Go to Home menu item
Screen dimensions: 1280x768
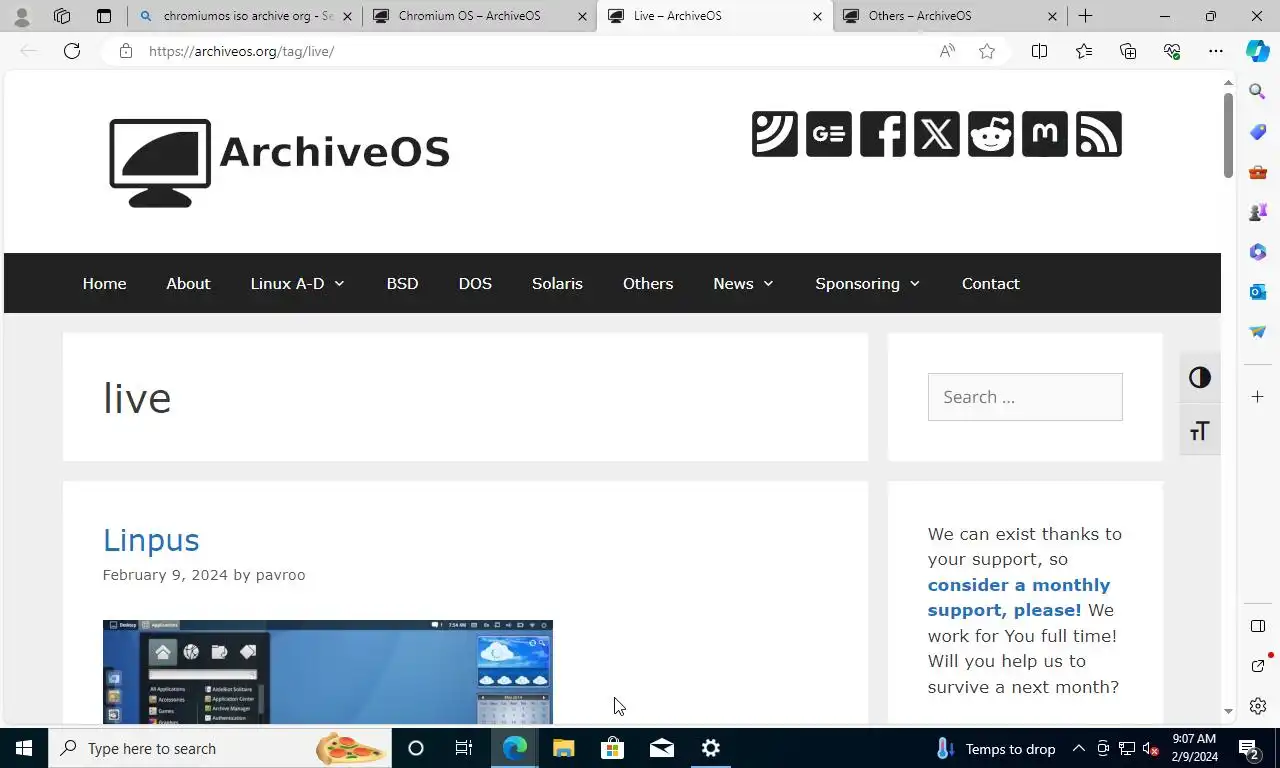coord(104,283)
